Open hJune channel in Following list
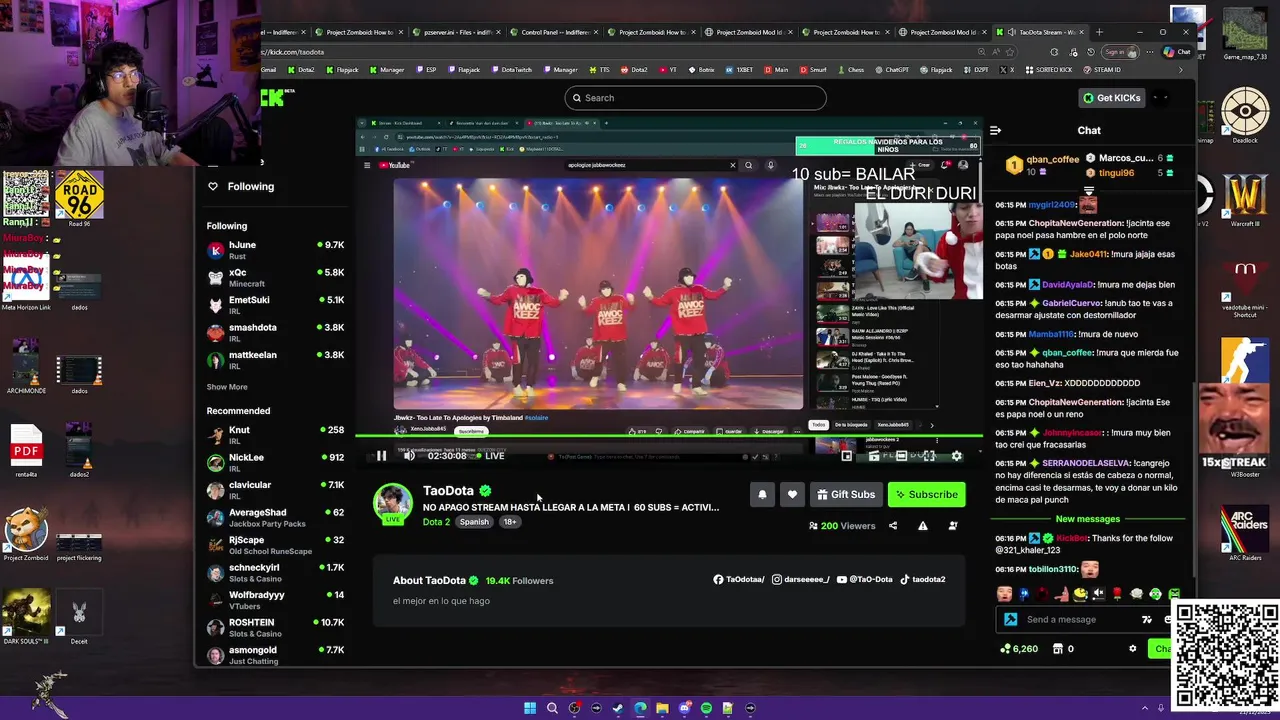The height and width of the screenshot is (720, 1280). tap(275, 250)
